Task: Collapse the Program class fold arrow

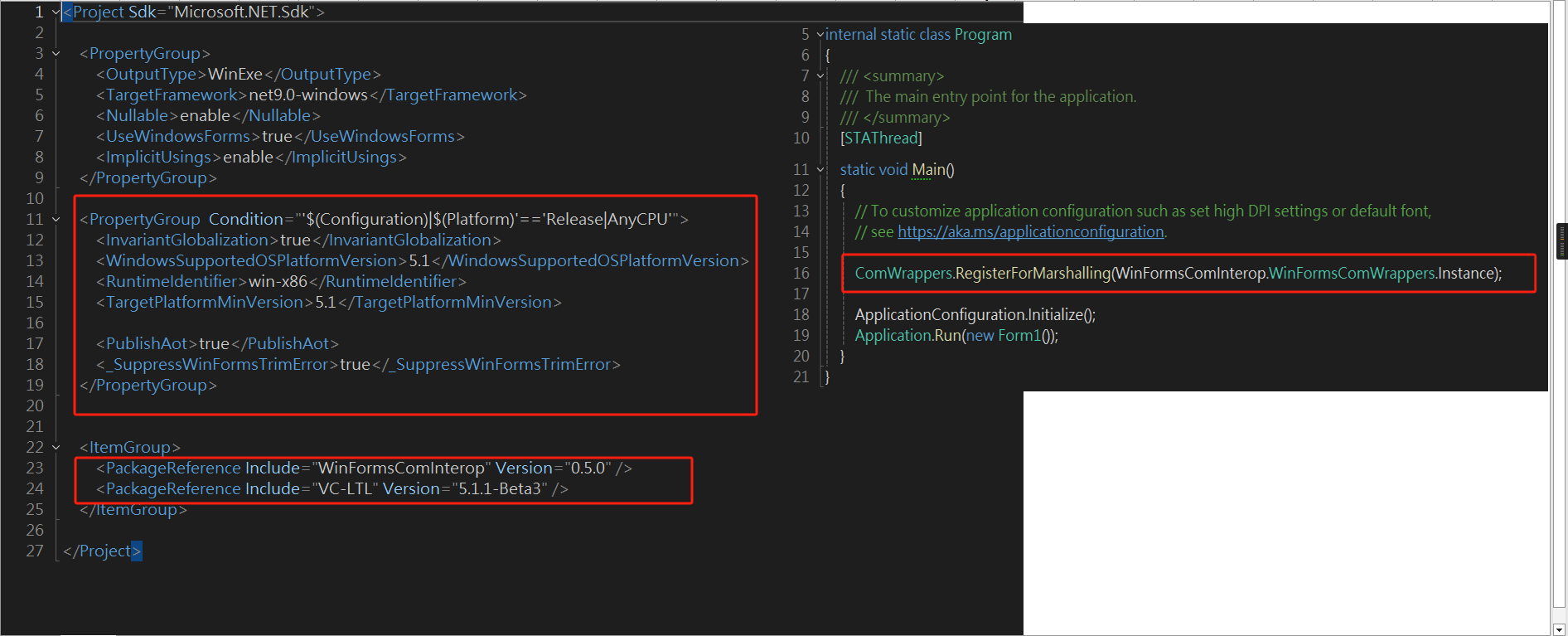Action: click(820, 35)
